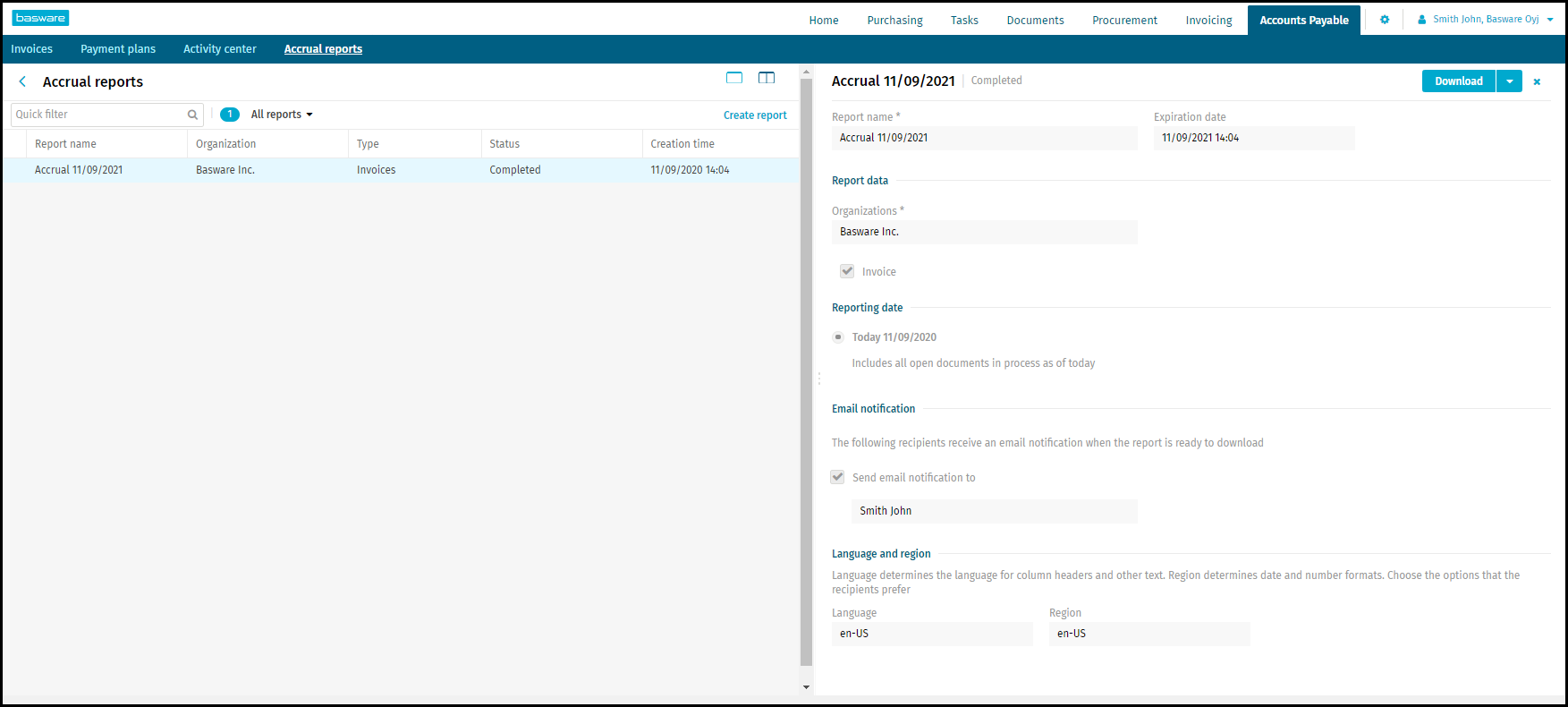Screen dimensions: 1568x707
Task: Open the settings gear icon
Action: (x=1385, y=20)
